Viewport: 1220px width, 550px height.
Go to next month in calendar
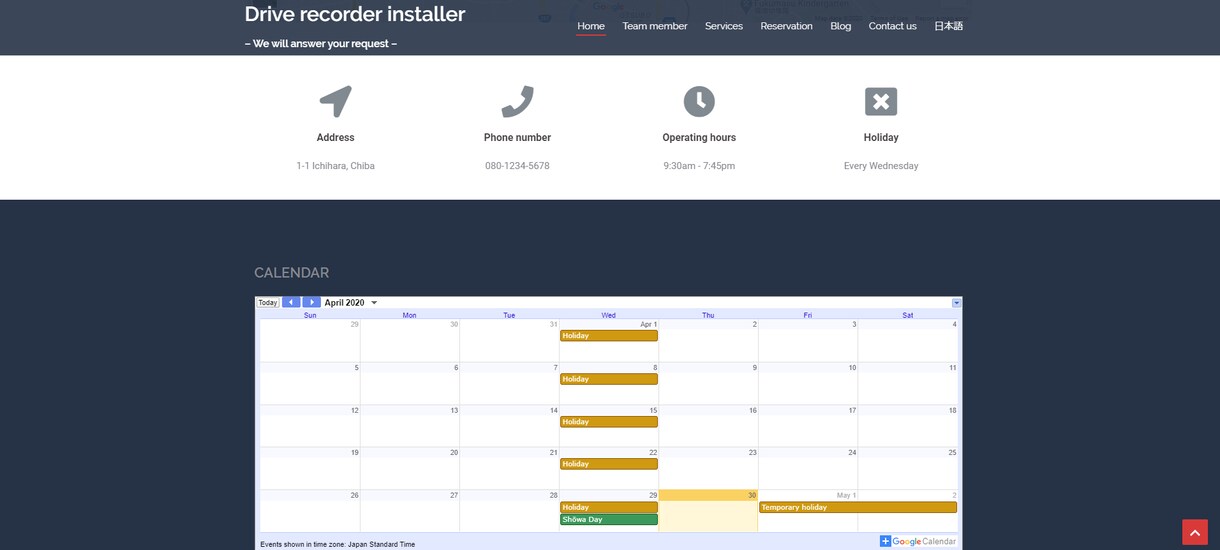[x=311, y=302]
